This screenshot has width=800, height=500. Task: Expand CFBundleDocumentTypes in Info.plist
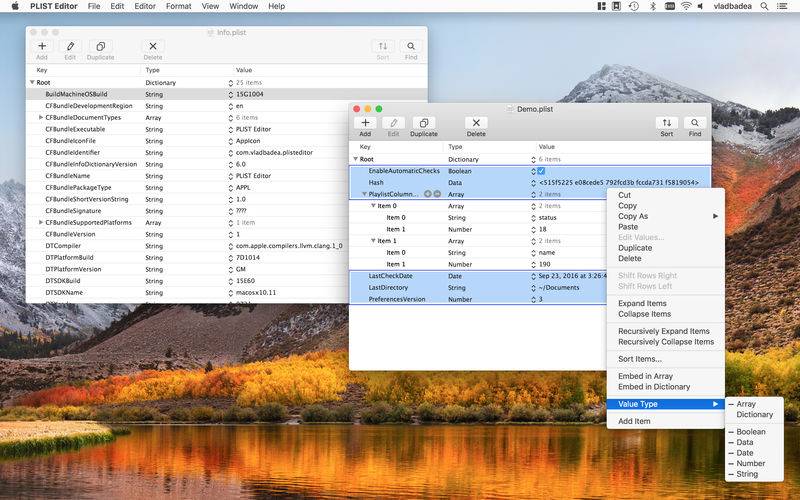coord(41,117)
